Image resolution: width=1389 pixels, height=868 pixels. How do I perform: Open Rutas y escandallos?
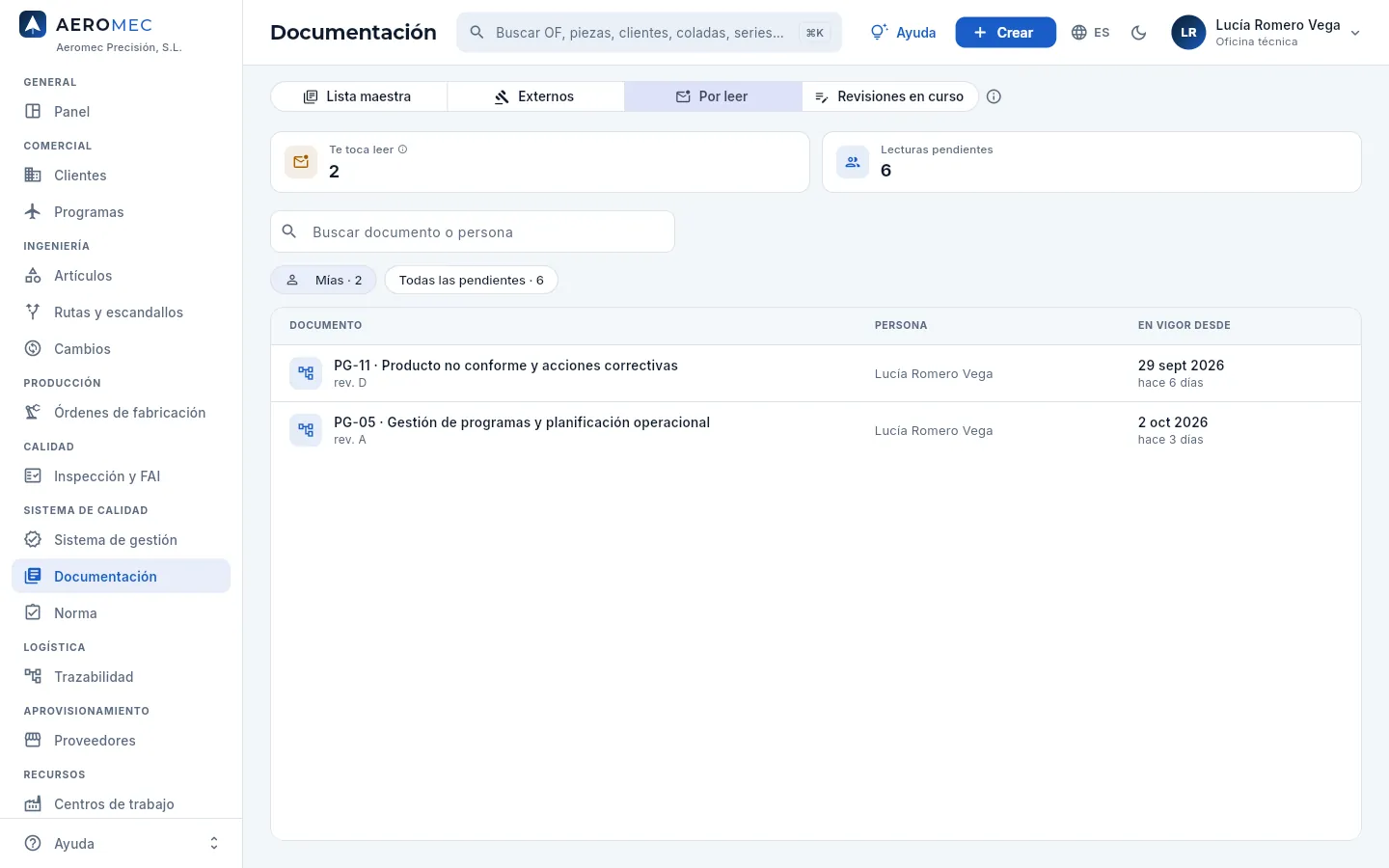point(121,312)
